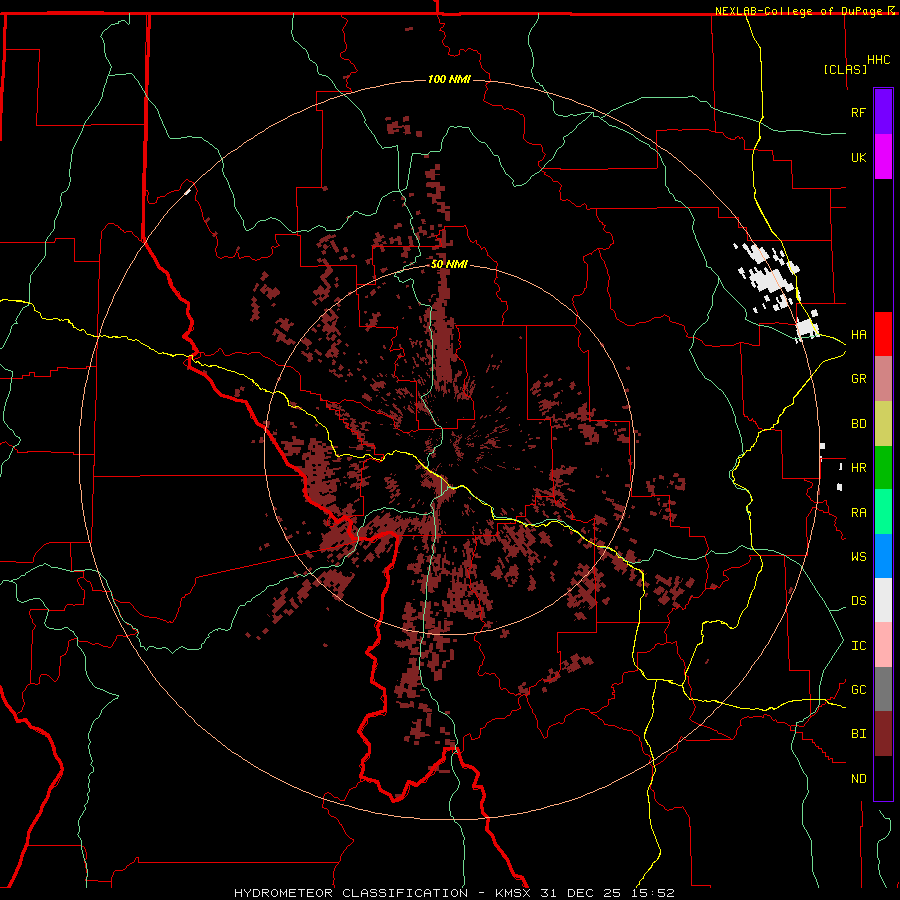
Task: Click the NEXLAB-College of DuPage credit text
Action: [x=801, y=11]
